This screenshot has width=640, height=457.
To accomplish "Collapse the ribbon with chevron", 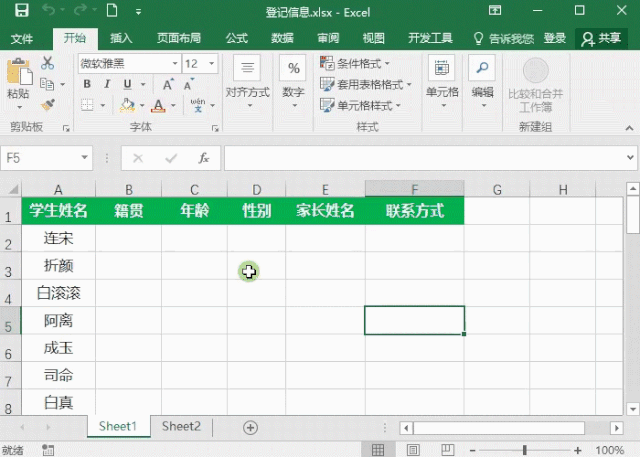I will pos(629,128).
